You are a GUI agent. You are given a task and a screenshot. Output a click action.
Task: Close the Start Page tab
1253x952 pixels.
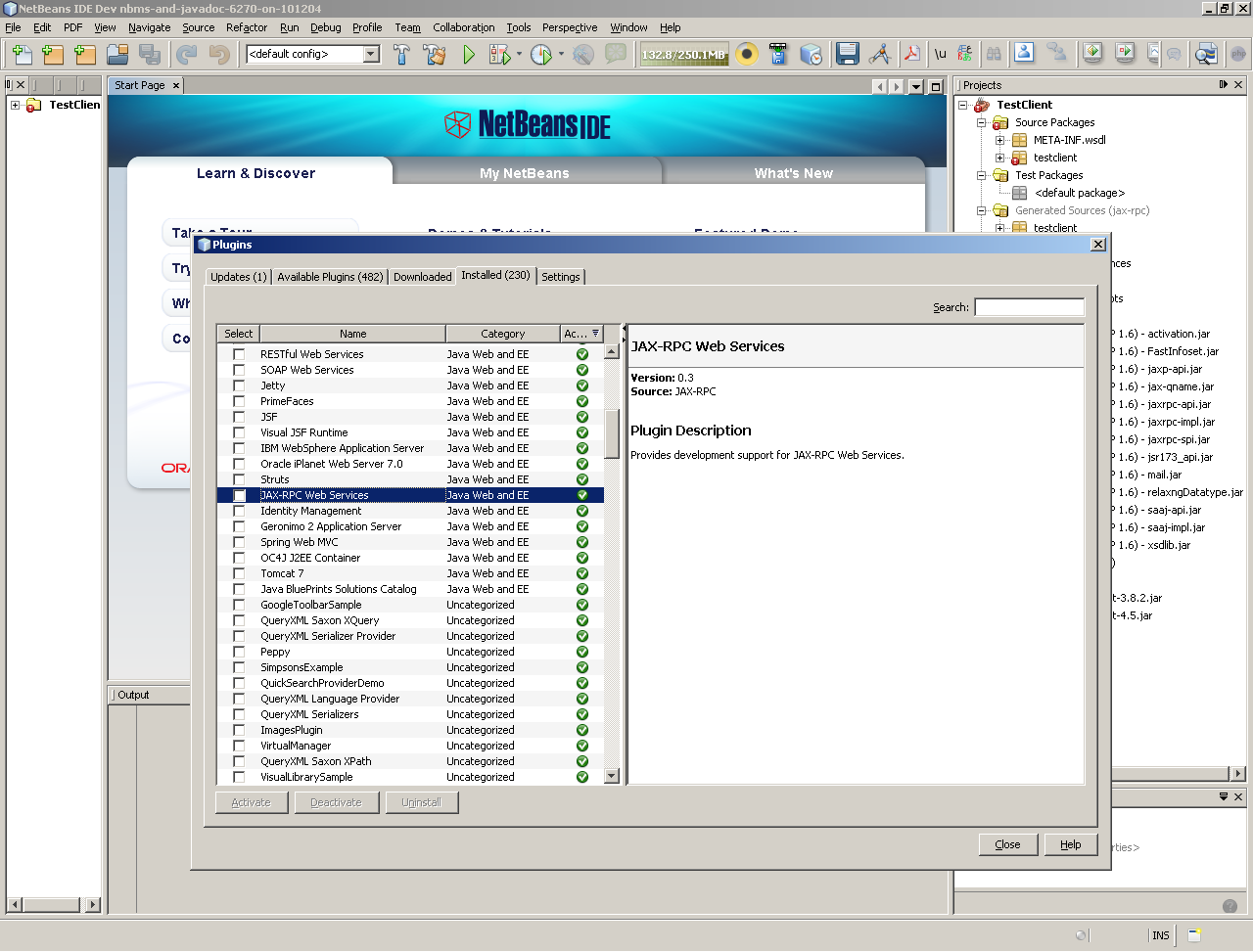[x=176, y=86]
